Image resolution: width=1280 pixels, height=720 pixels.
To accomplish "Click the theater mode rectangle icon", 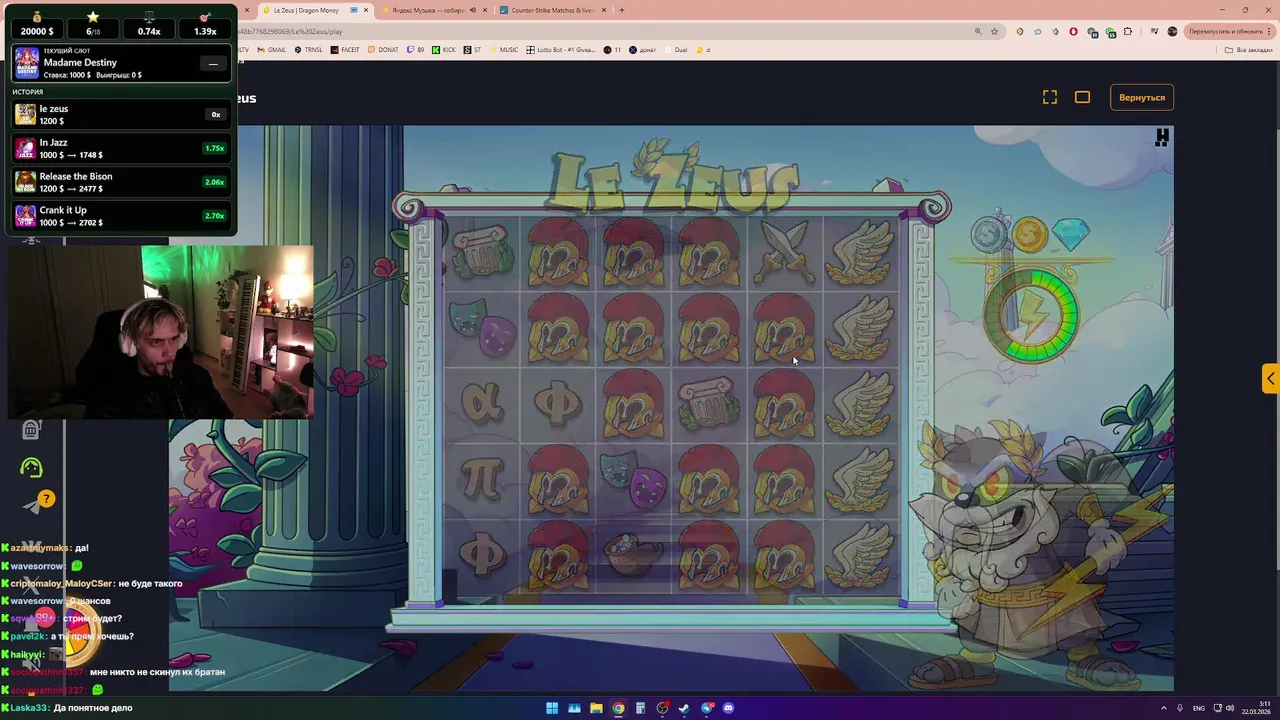I will pyautogui.click(x=1082, y=97).
